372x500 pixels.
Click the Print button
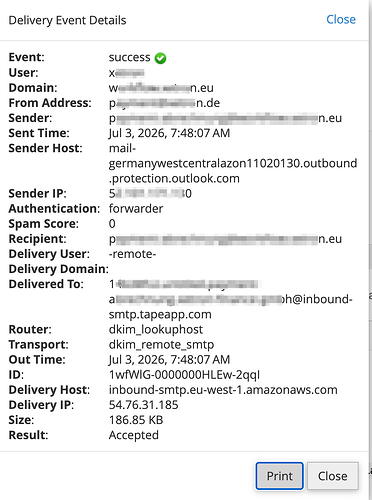pos(279,476)
